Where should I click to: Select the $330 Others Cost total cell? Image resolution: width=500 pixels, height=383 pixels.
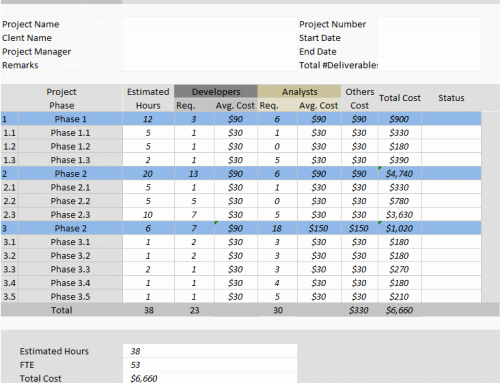[x=359, y=310]
